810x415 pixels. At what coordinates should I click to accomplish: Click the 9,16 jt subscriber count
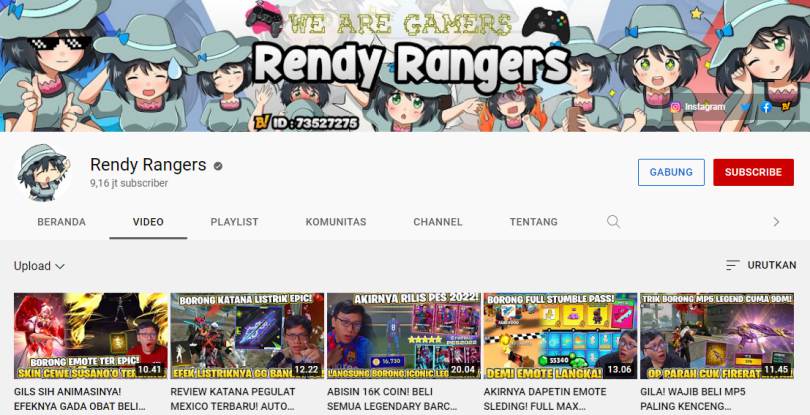(129, 183)
